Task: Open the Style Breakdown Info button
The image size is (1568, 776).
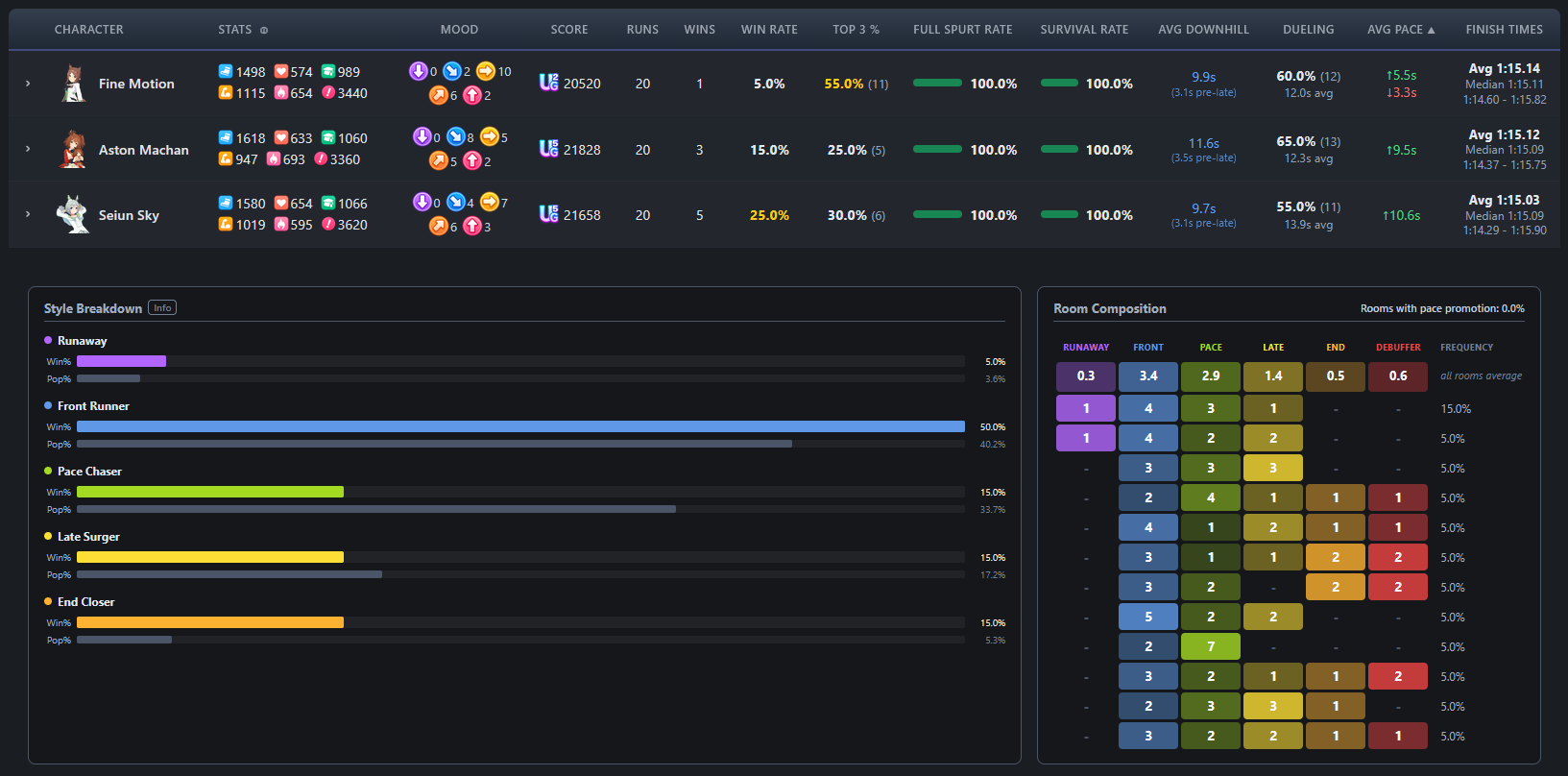Action: [162, 308]
